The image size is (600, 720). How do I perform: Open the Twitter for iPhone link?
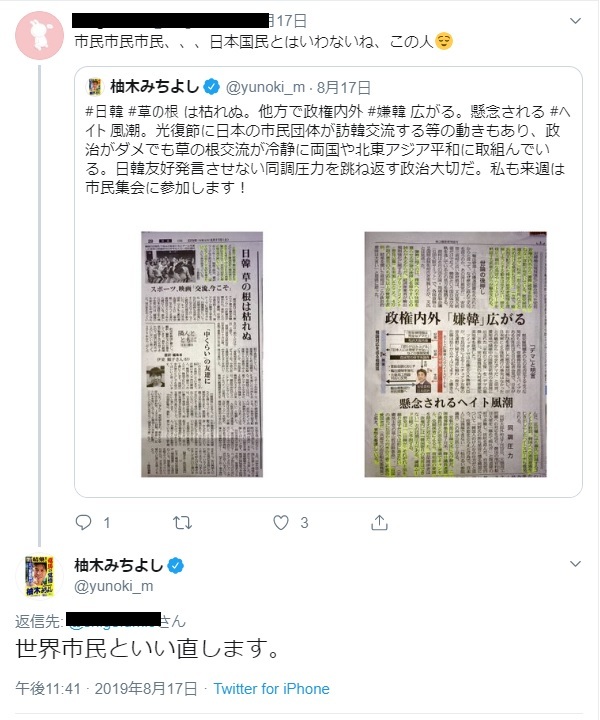pos(271,689)
